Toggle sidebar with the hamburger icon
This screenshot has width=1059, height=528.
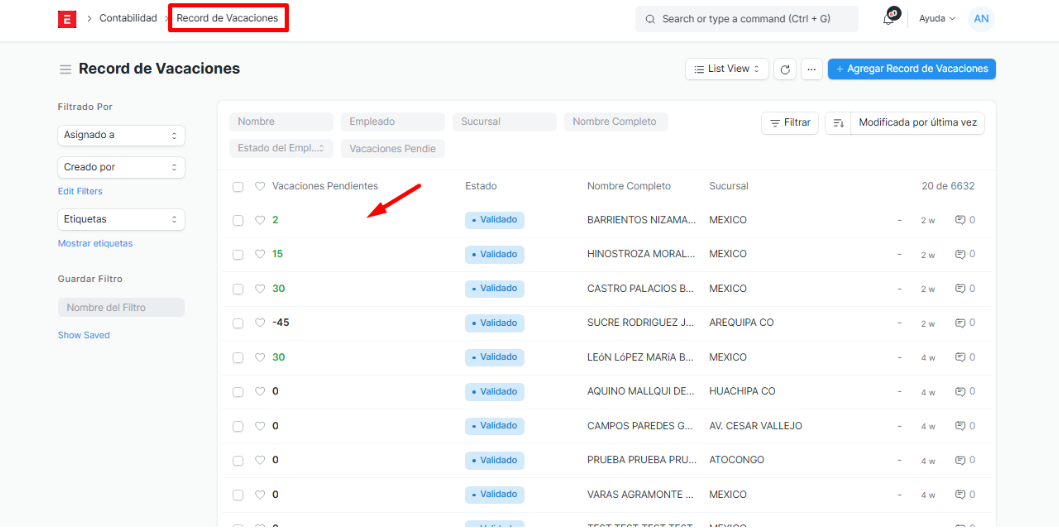[x=65, y=70]
